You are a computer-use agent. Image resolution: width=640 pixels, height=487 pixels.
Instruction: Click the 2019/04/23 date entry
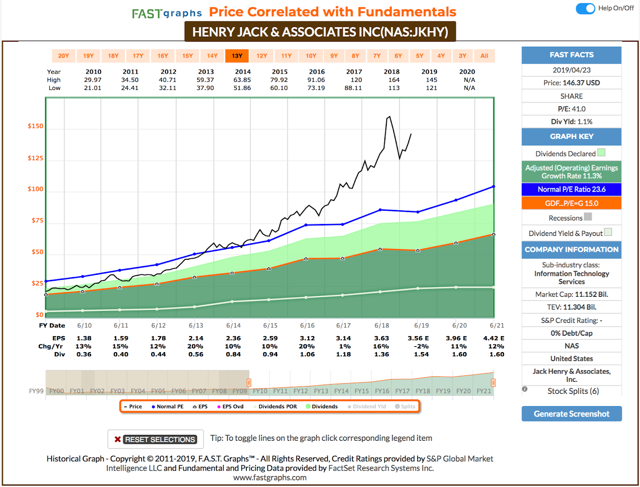[x=571, y=70]
